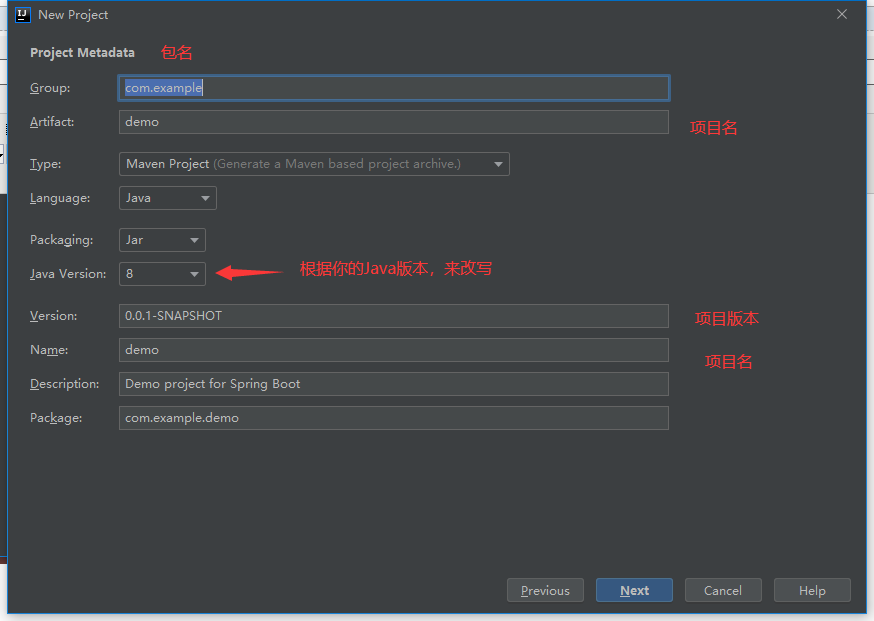Viewport: 874px width, 621px height.
Task: Click the Package label
Action: pos(56,418)
